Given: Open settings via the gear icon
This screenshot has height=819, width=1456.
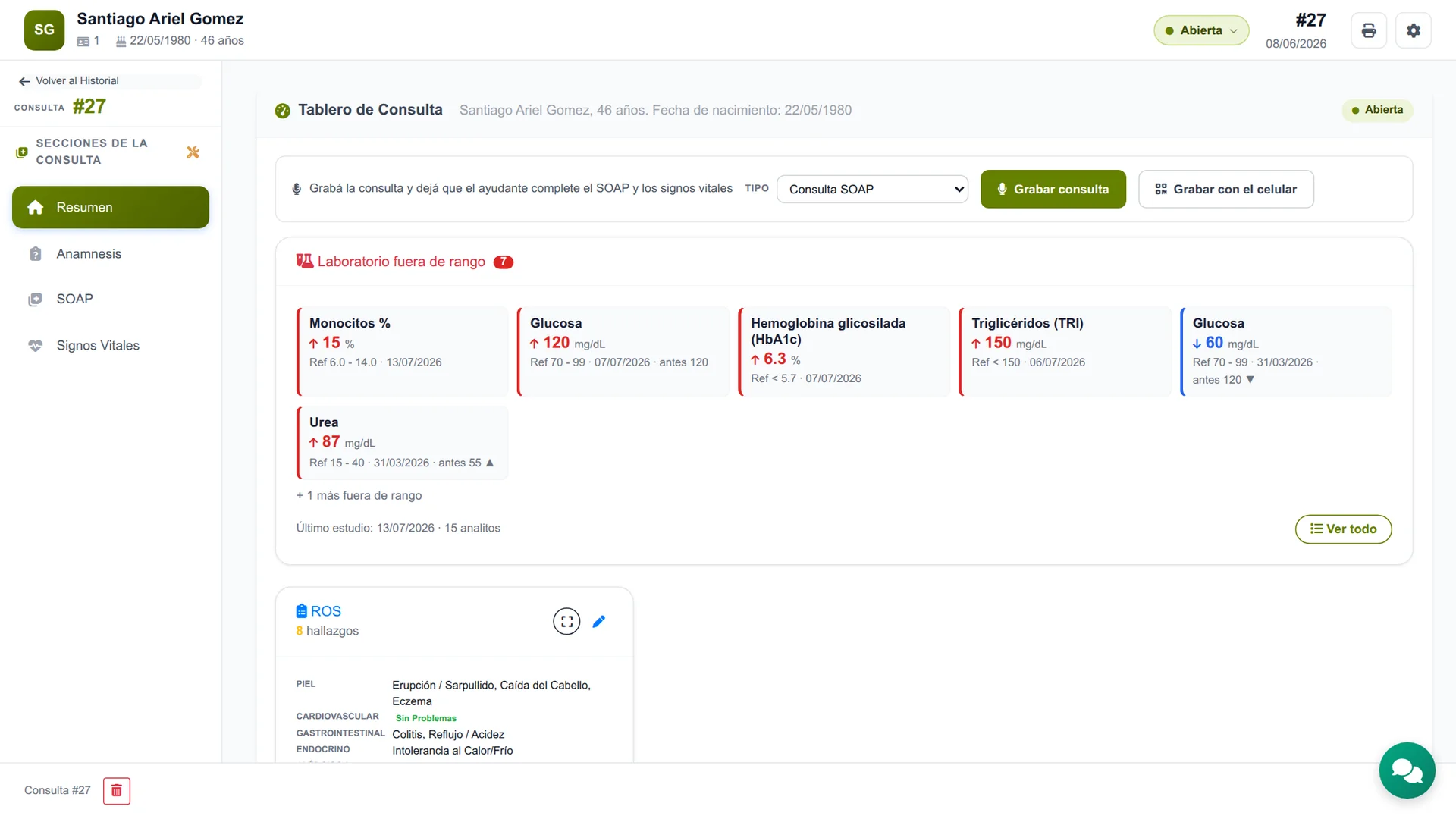Looking at the screenshot, I should [x=1413, y=30].
